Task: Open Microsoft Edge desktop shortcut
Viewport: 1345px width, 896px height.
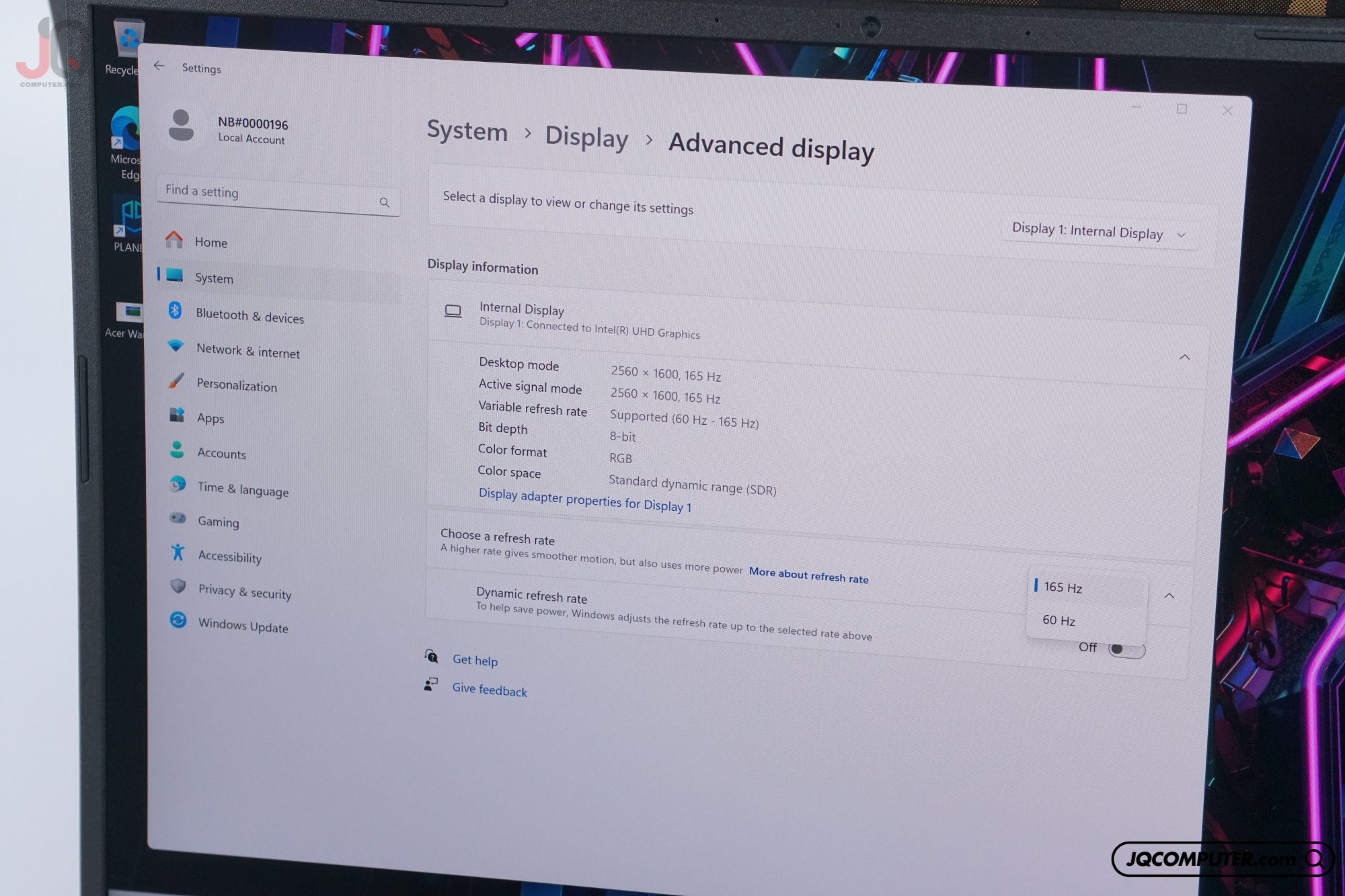Action: (126, 142)
